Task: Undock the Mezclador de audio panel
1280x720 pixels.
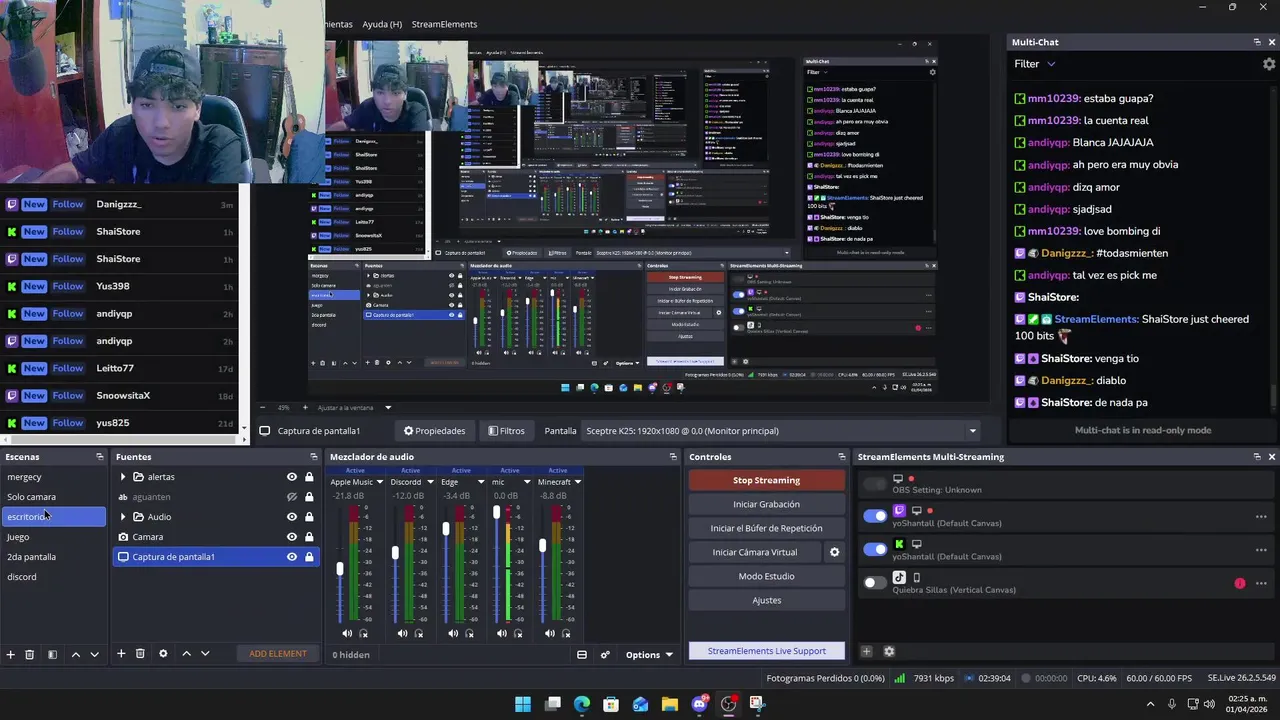Action: (673, 457)
